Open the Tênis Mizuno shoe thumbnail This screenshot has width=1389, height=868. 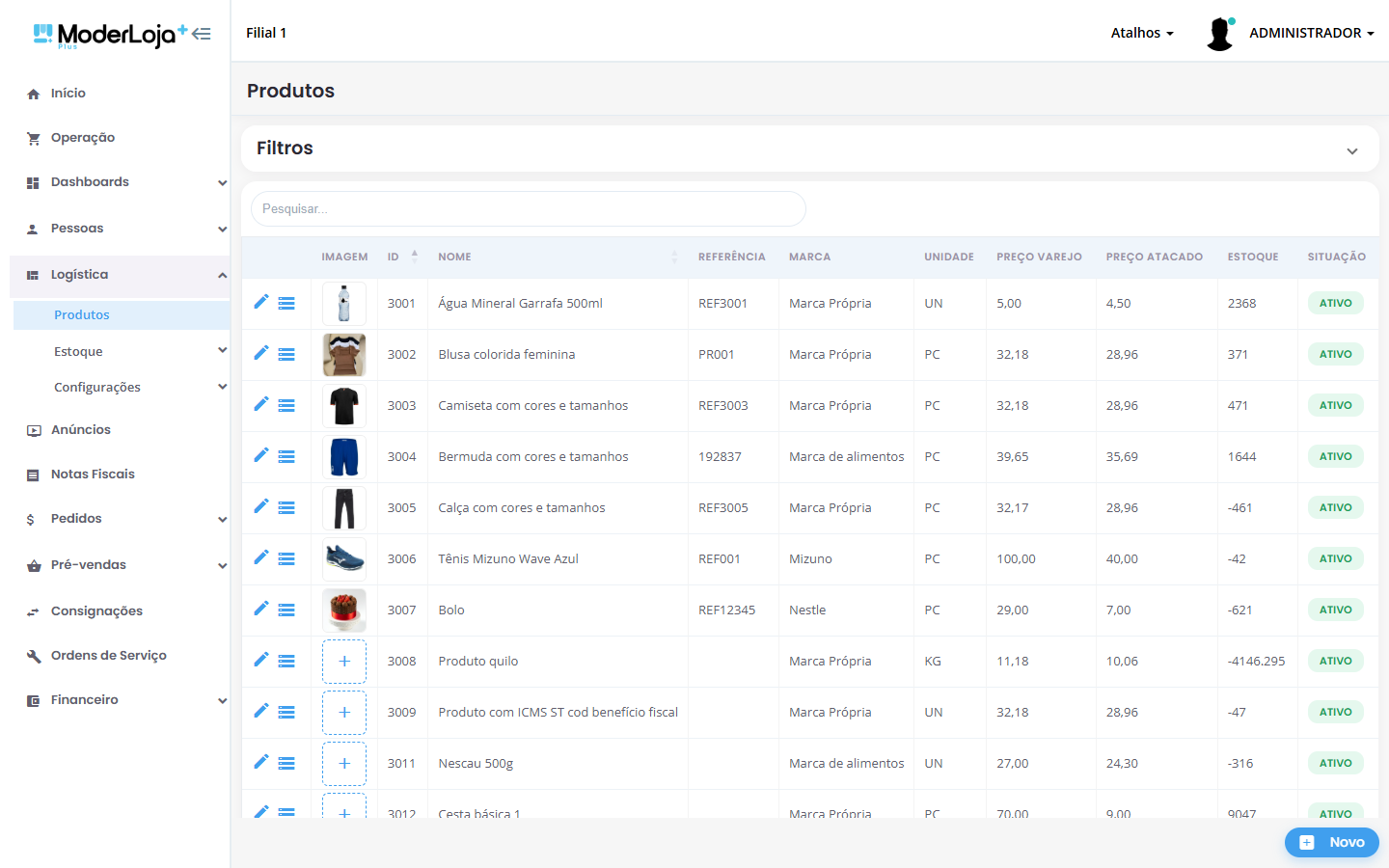[344, 559]
